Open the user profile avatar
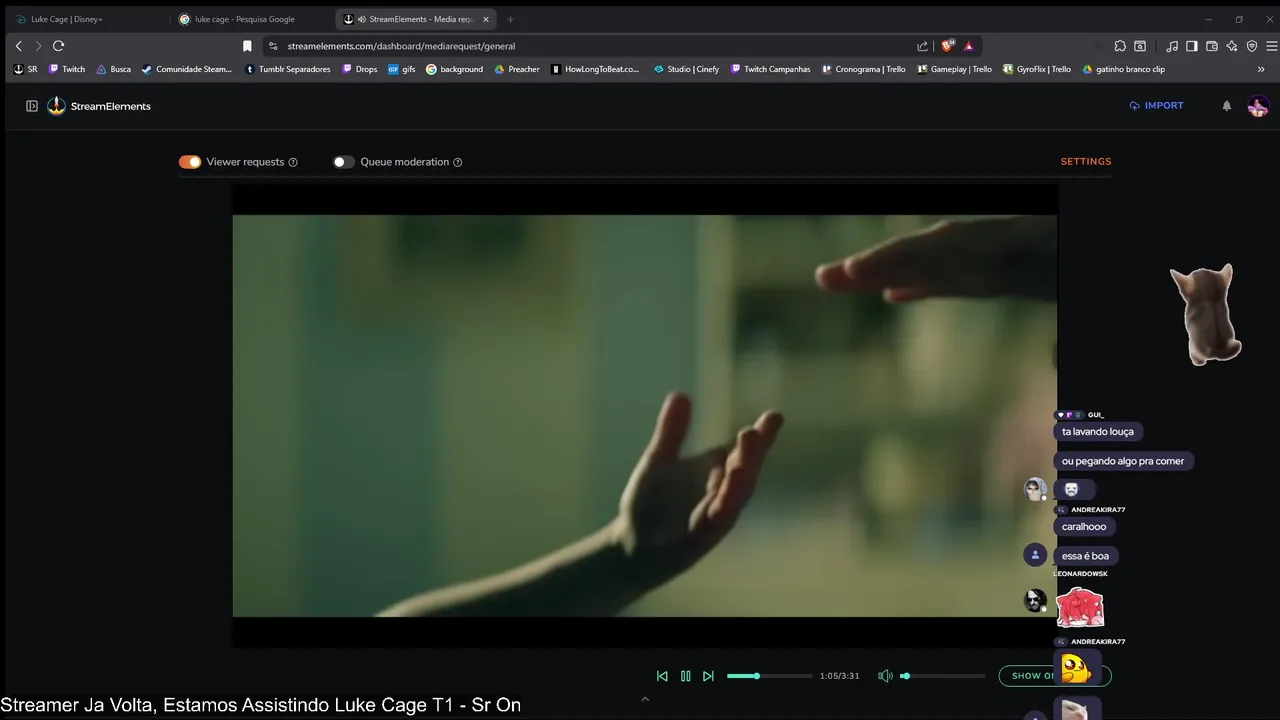The width and height of the screenshot is (1280, 720). 1258,106
